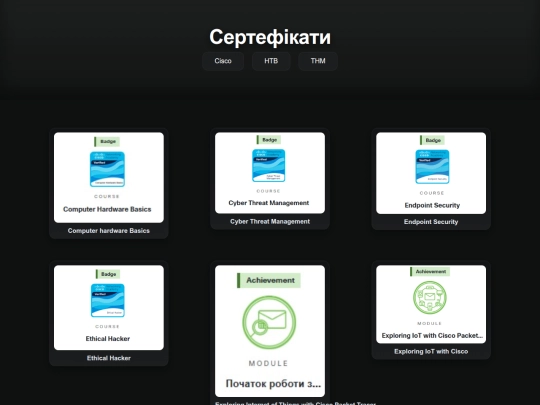Open the Computer Hardware Basics badge icon
Image resolution: width=540 pixels, height=405 pixels.
[x=107, y=169]
